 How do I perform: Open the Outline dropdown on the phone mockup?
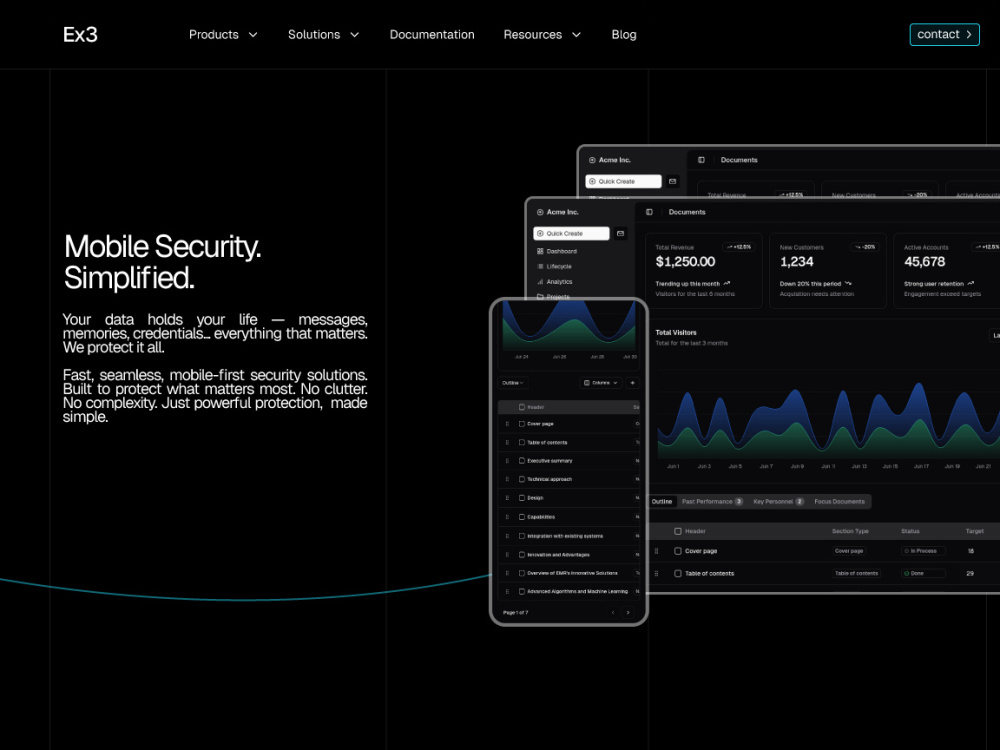[513, 383]
